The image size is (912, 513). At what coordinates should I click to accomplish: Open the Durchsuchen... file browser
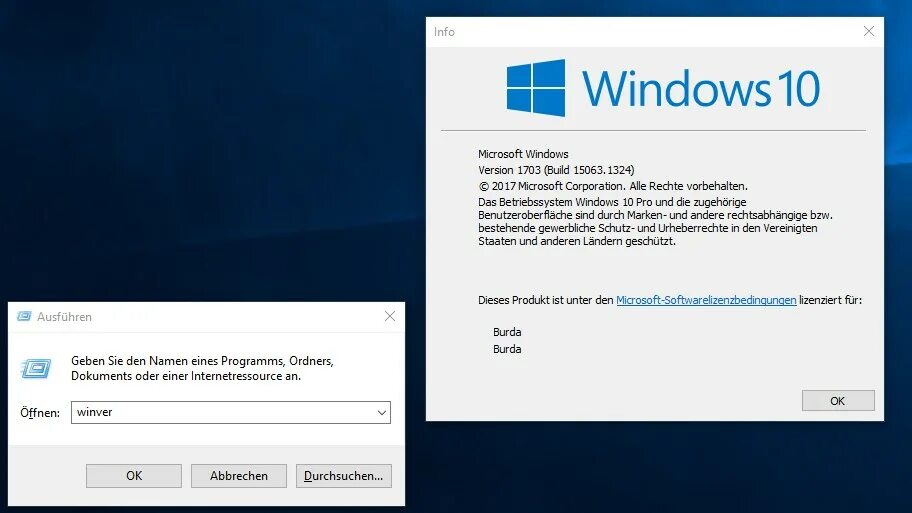(343, 476)
